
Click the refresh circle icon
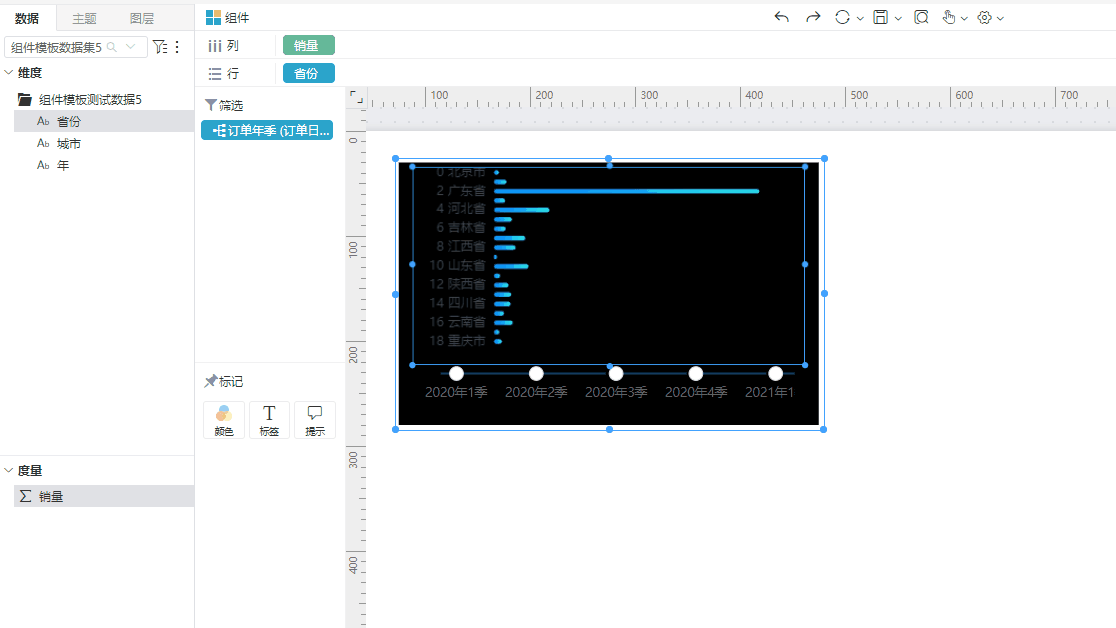842,17
